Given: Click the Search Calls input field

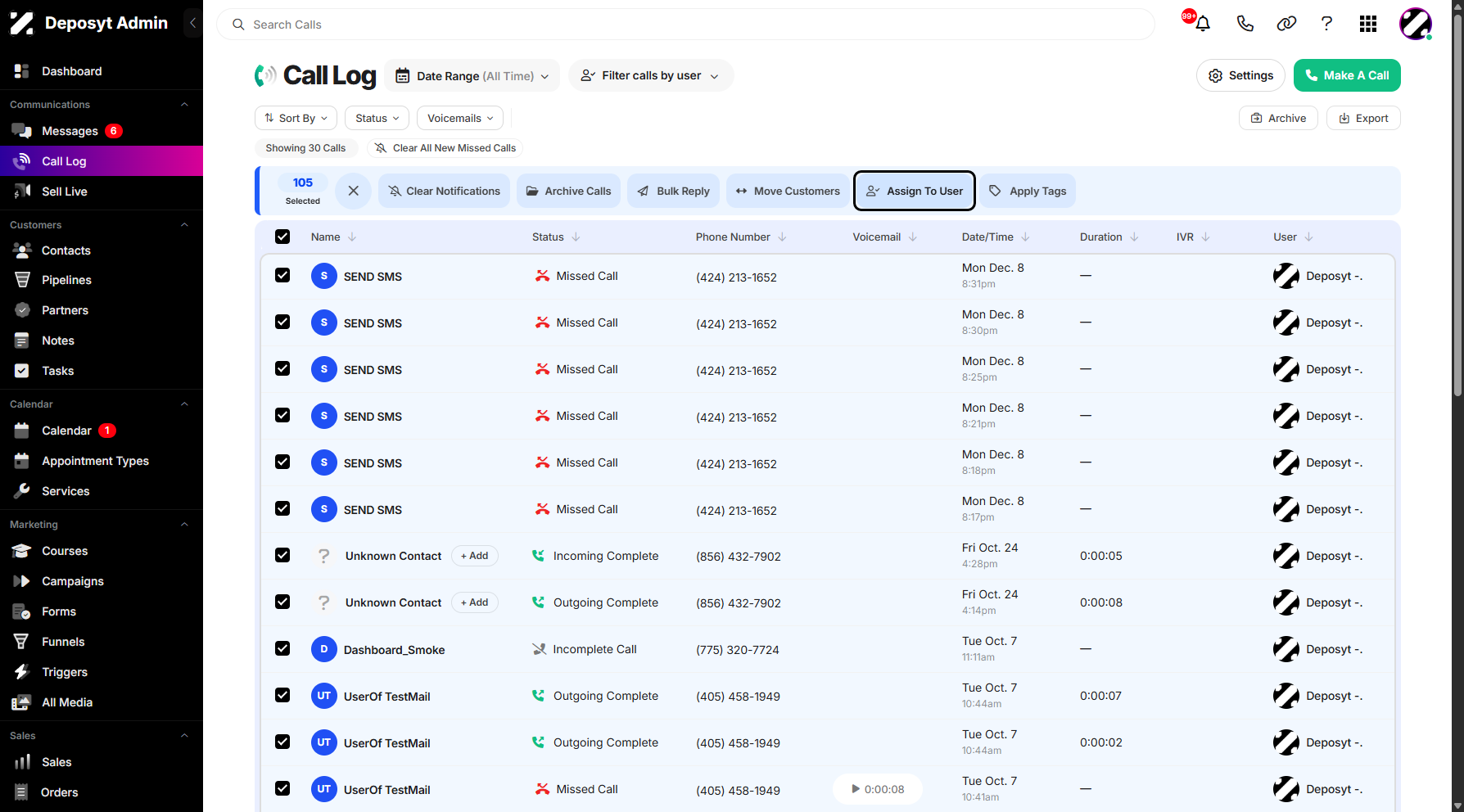Looking at the screenshot, I should [686, 25].
